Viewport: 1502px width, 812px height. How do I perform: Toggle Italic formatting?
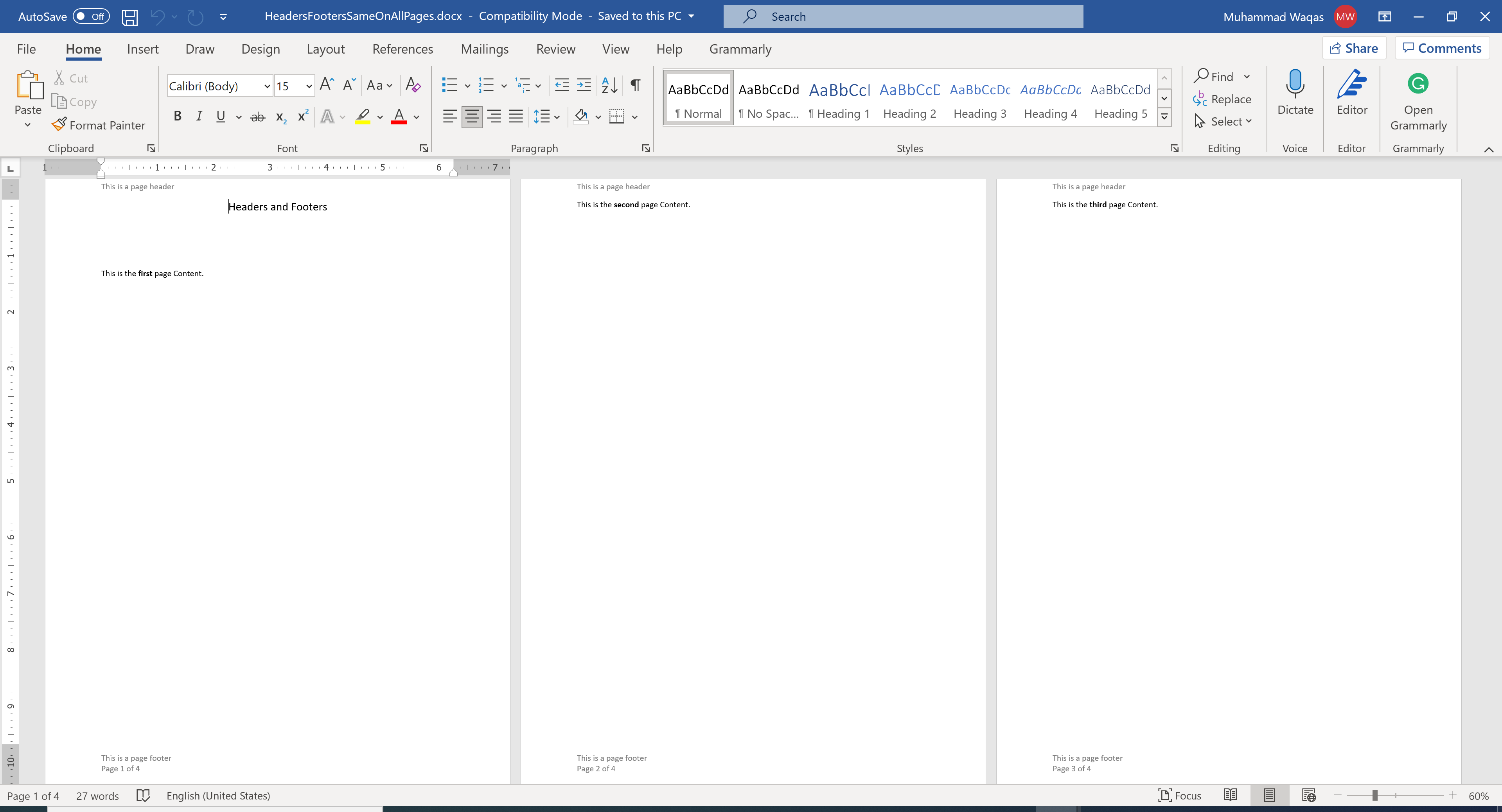coord(199,116)
